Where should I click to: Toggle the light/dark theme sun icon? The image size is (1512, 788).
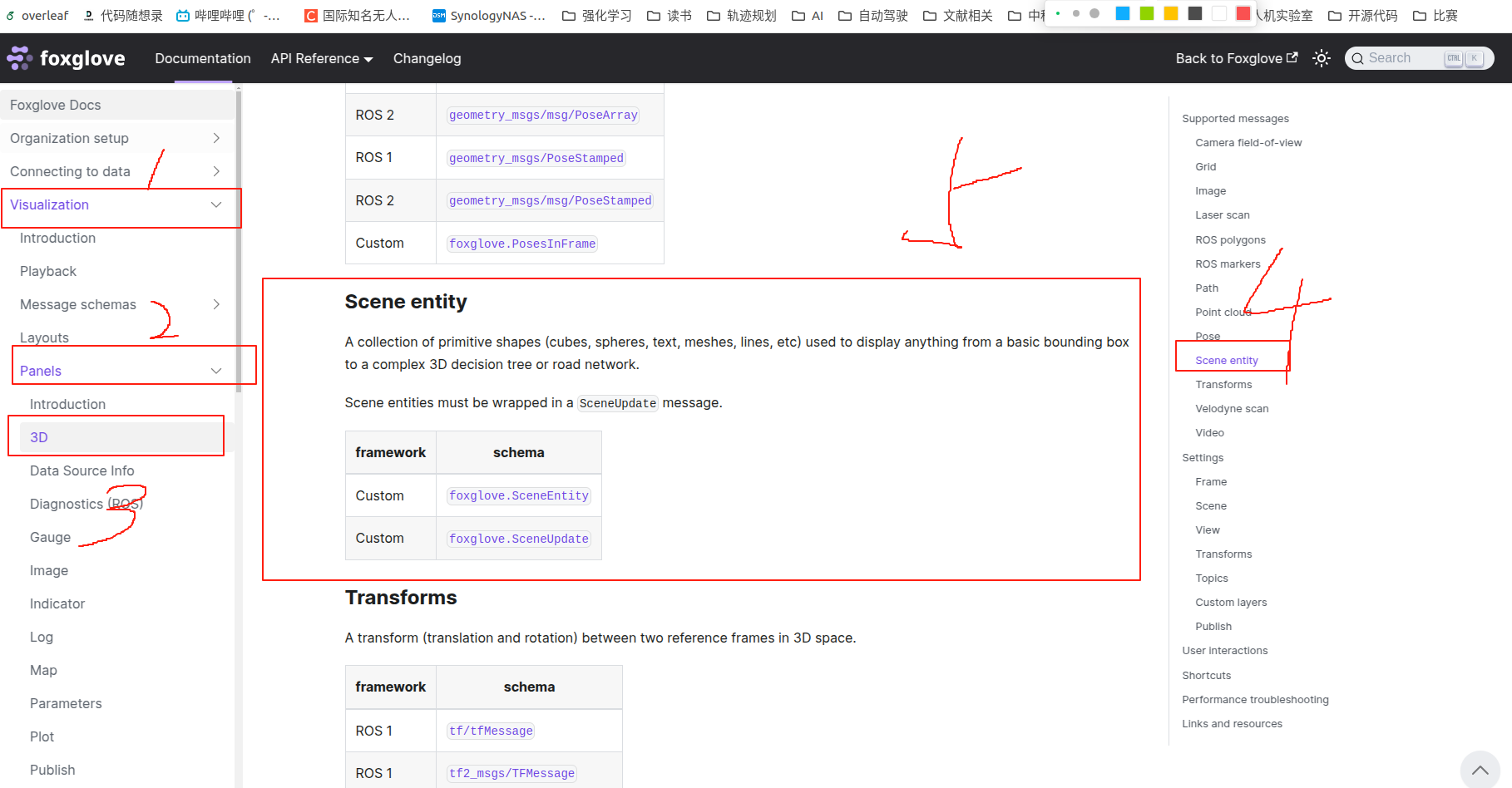(1321, 58)
